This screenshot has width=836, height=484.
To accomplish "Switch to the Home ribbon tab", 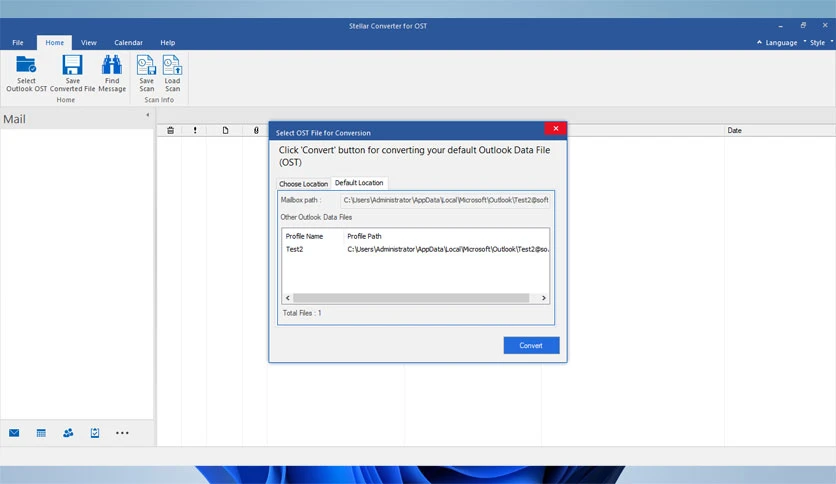I will 54,43.
